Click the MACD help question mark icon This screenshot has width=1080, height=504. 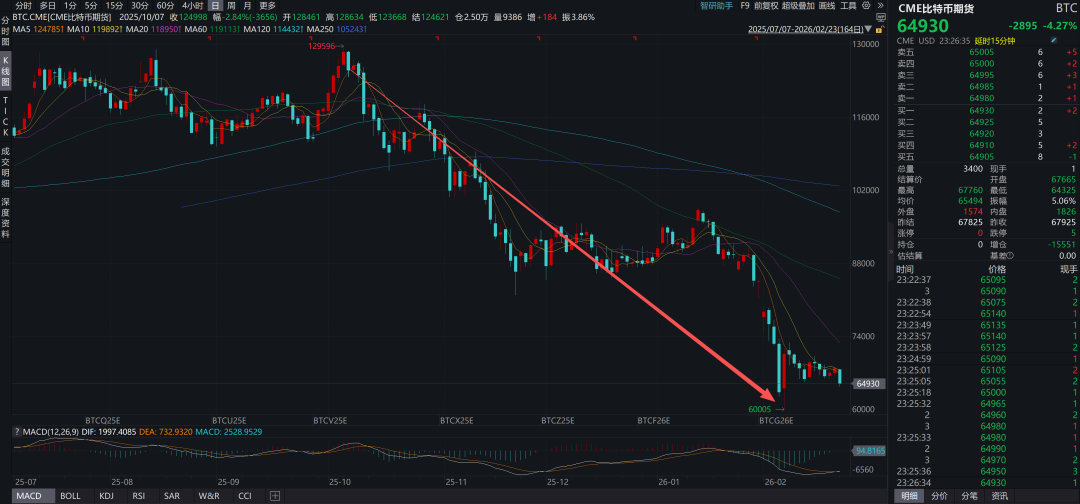pyautogui.click(x=17, y=432)
